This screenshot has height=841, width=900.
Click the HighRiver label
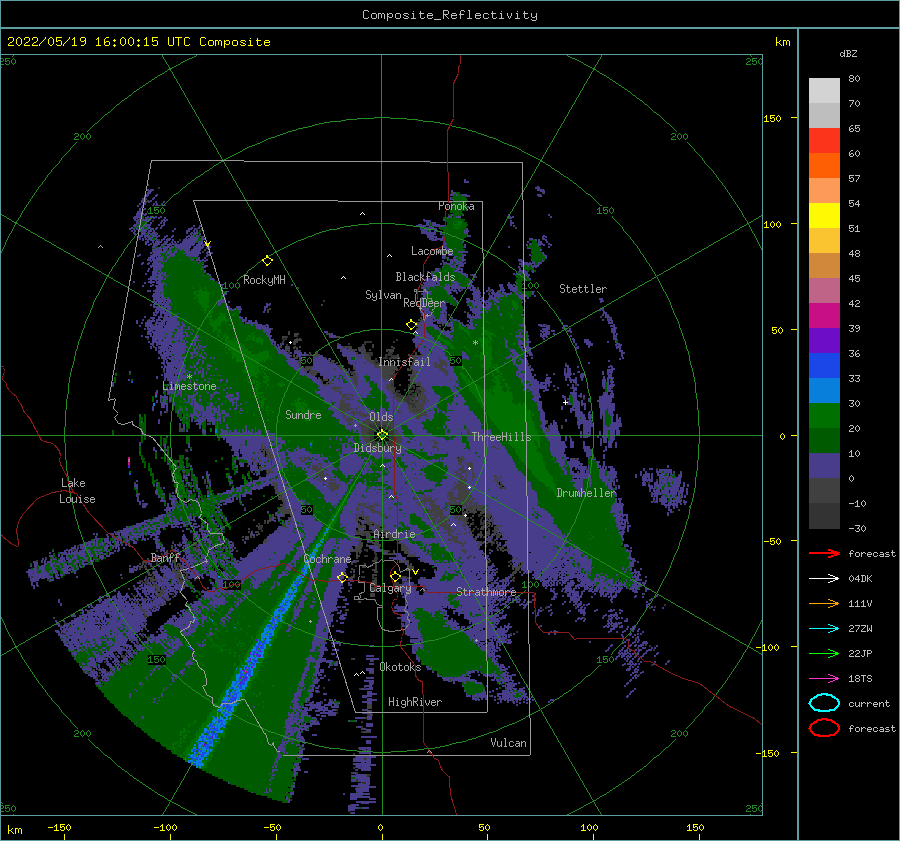pos(415,702)
